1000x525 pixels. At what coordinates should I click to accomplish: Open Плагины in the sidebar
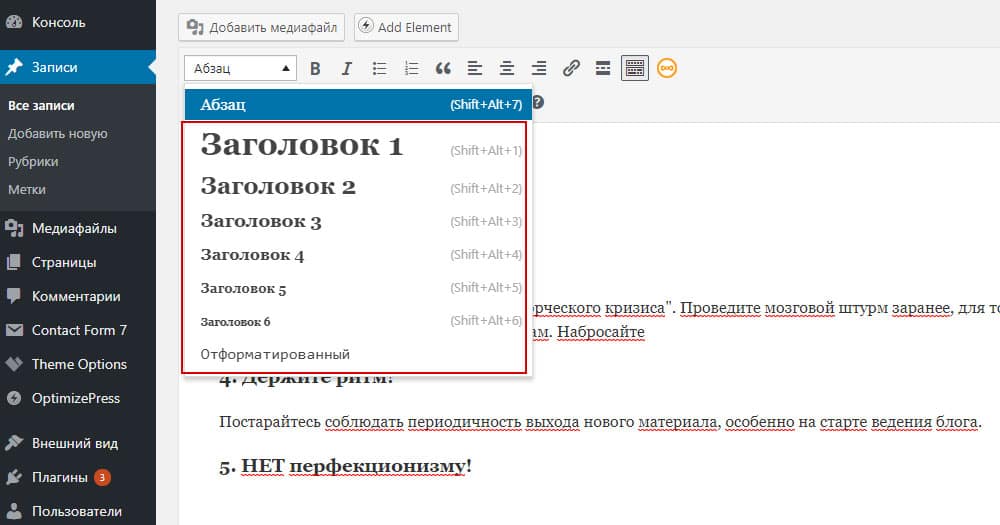60,477
